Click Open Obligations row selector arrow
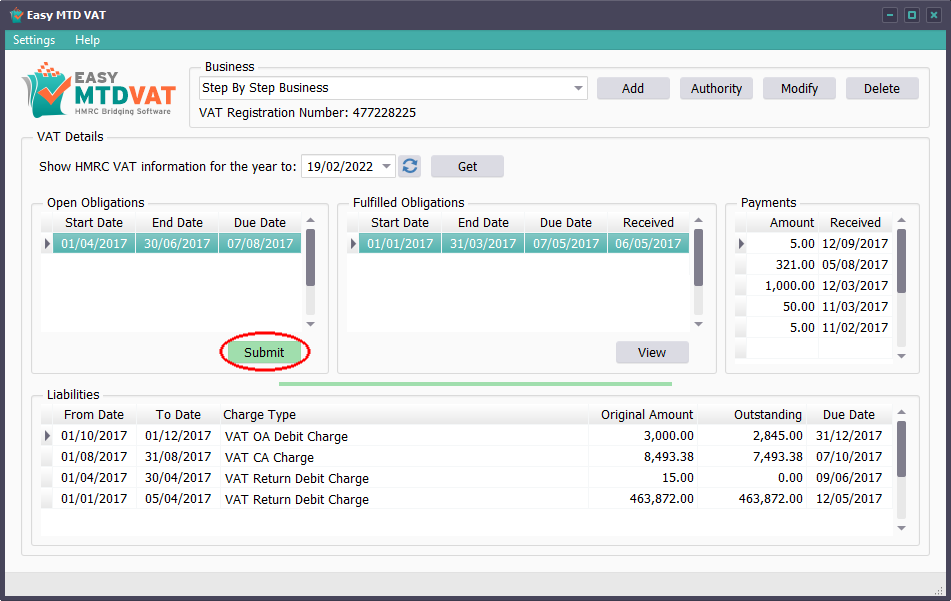This screenshot has height=601, width=951. 47,244
